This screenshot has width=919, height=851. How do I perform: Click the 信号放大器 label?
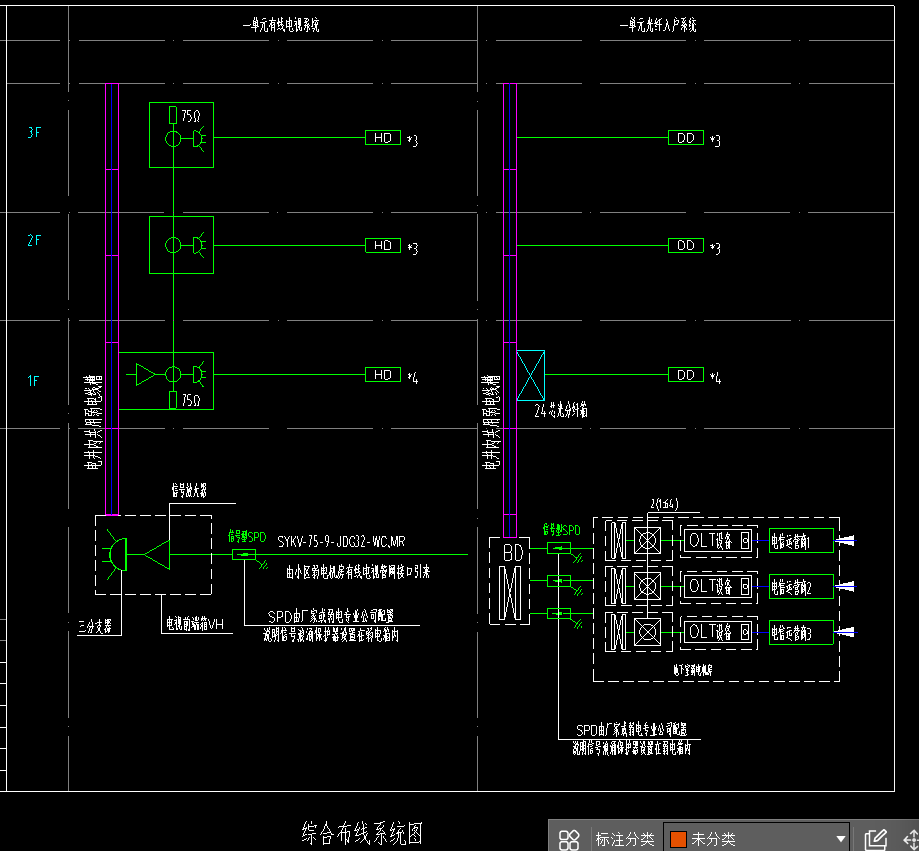coord(189,490)
